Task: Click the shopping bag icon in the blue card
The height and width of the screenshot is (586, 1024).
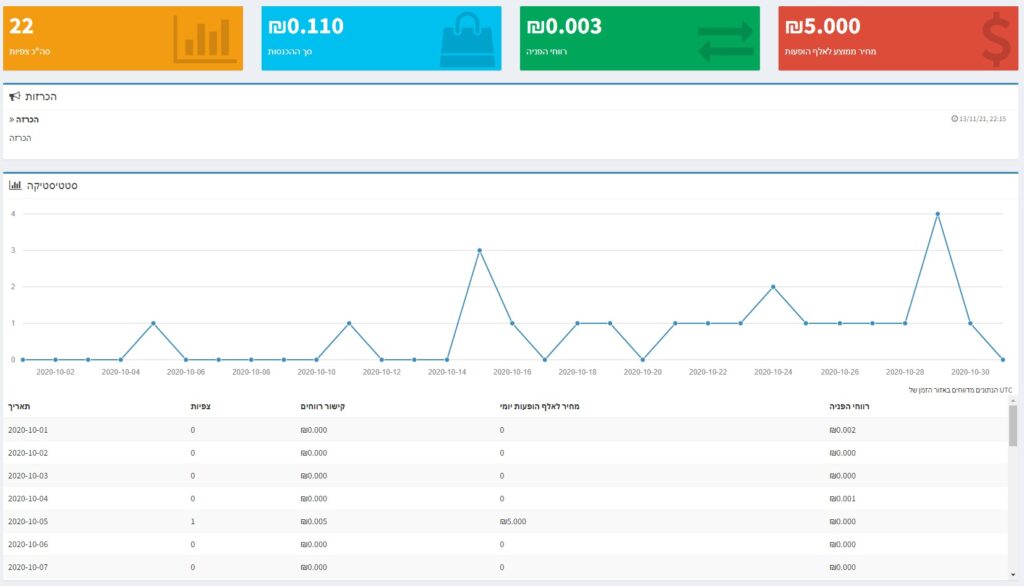Action: [x=466, y=40]
